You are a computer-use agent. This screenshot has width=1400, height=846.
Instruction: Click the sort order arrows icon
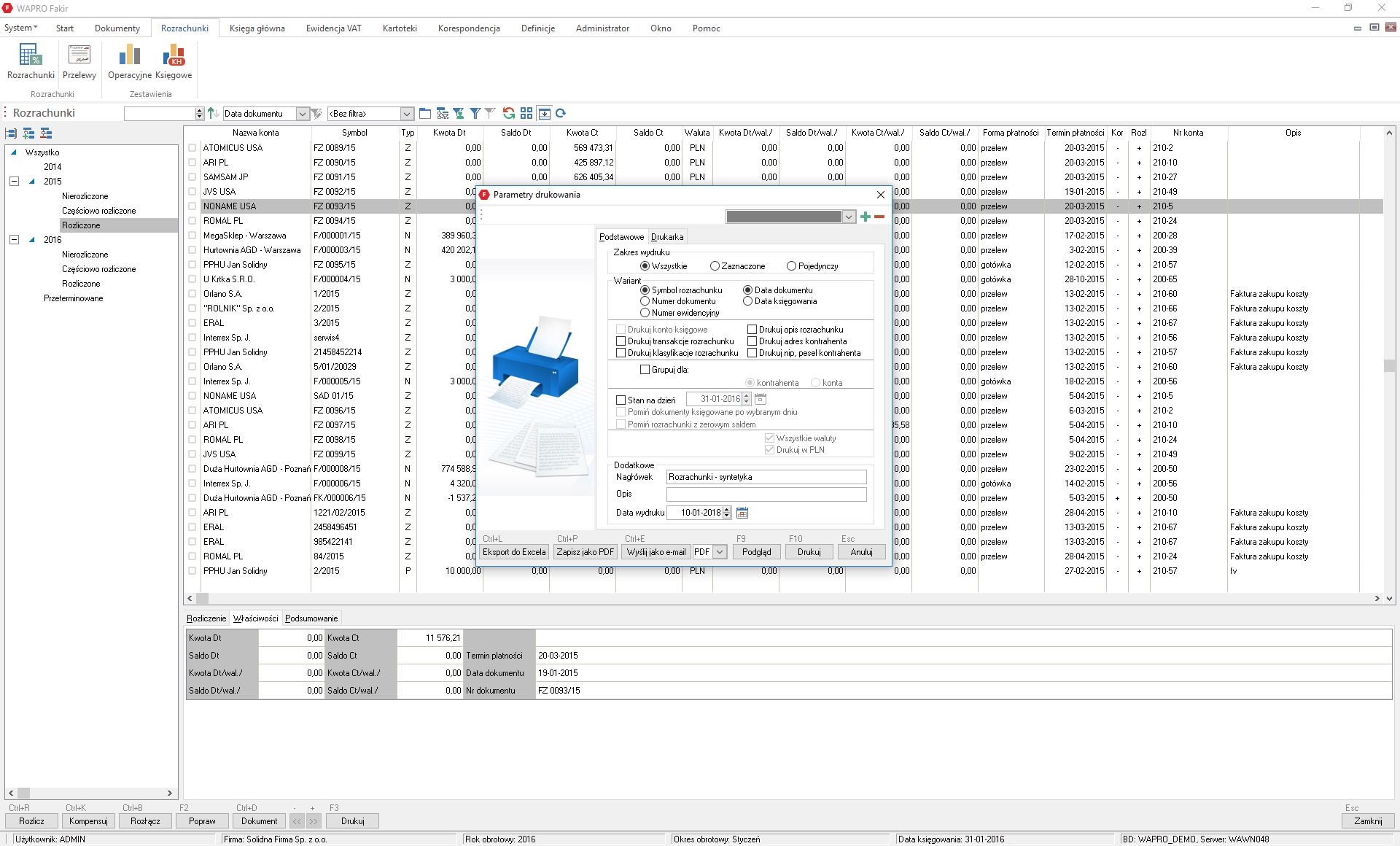click(x=213, y=113)
